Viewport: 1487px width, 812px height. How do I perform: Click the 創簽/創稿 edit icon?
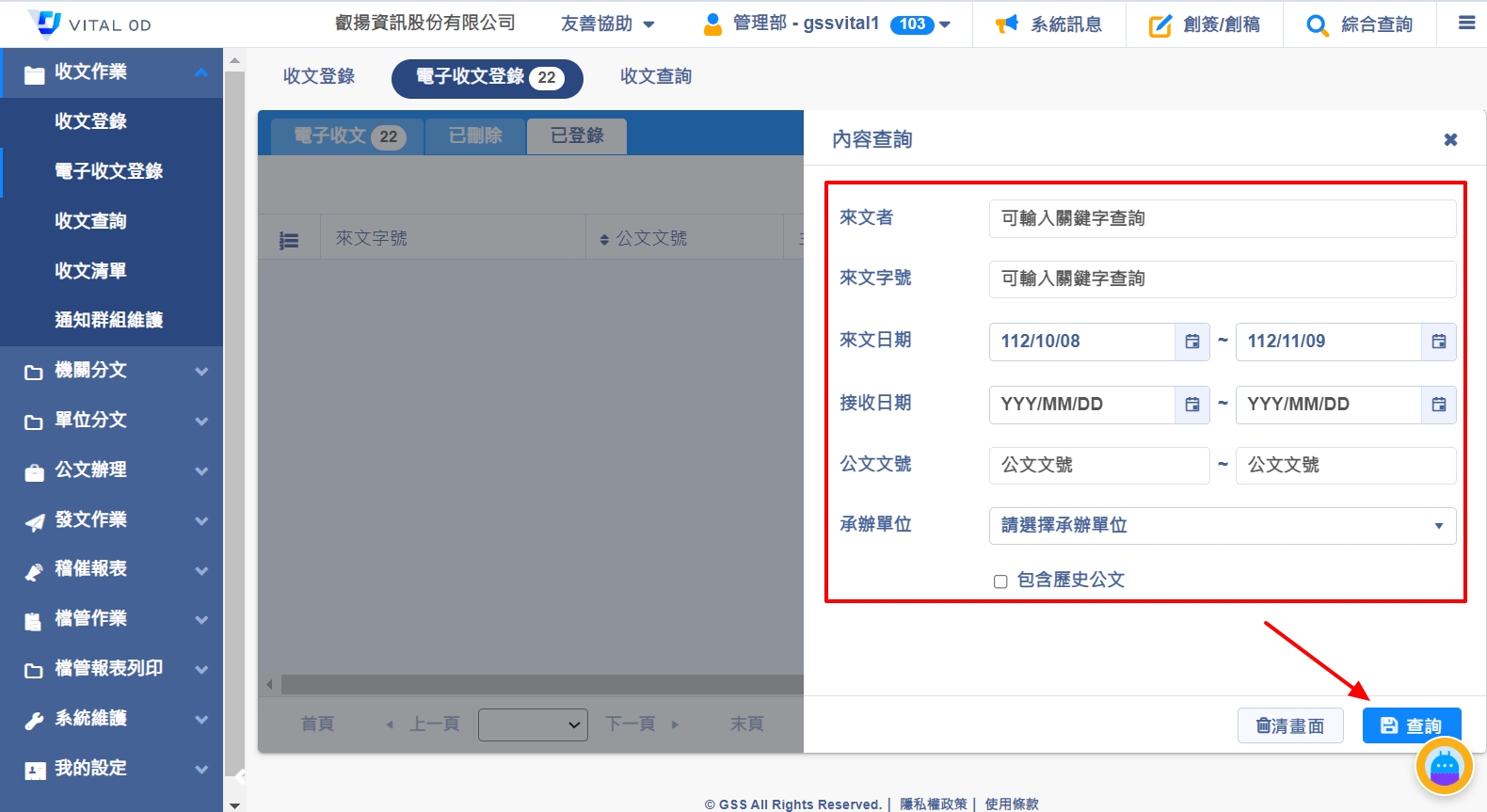click(x=1159, y=25)
